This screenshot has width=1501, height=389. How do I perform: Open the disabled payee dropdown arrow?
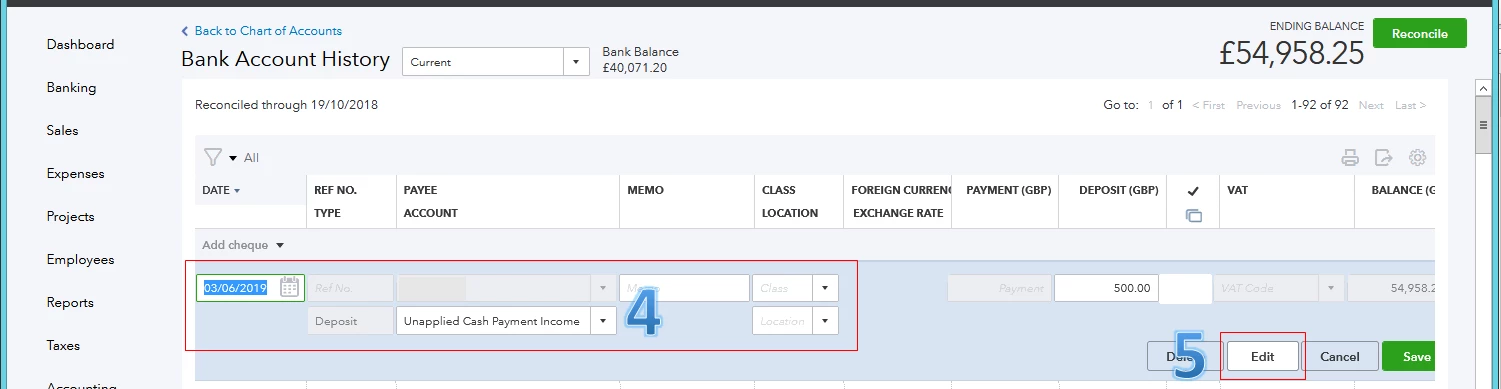click(603, 288)
